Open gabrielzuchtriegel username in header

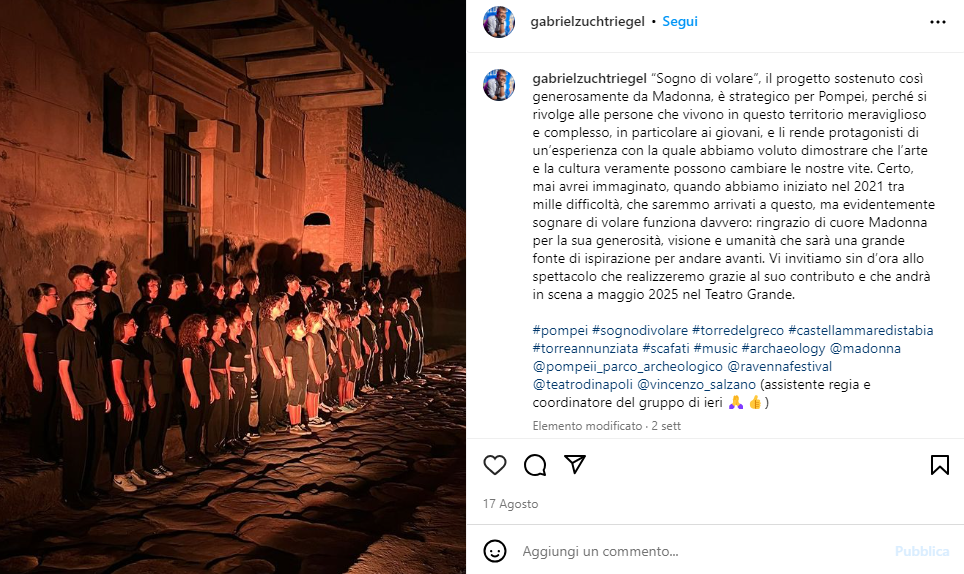[587, 22]
